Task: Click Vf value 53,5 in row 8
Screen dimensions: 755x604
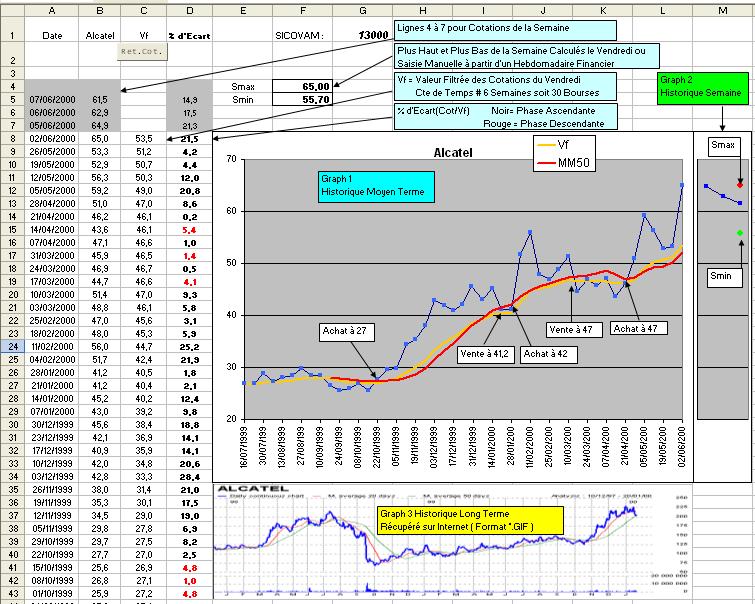Action: (143, 138)
